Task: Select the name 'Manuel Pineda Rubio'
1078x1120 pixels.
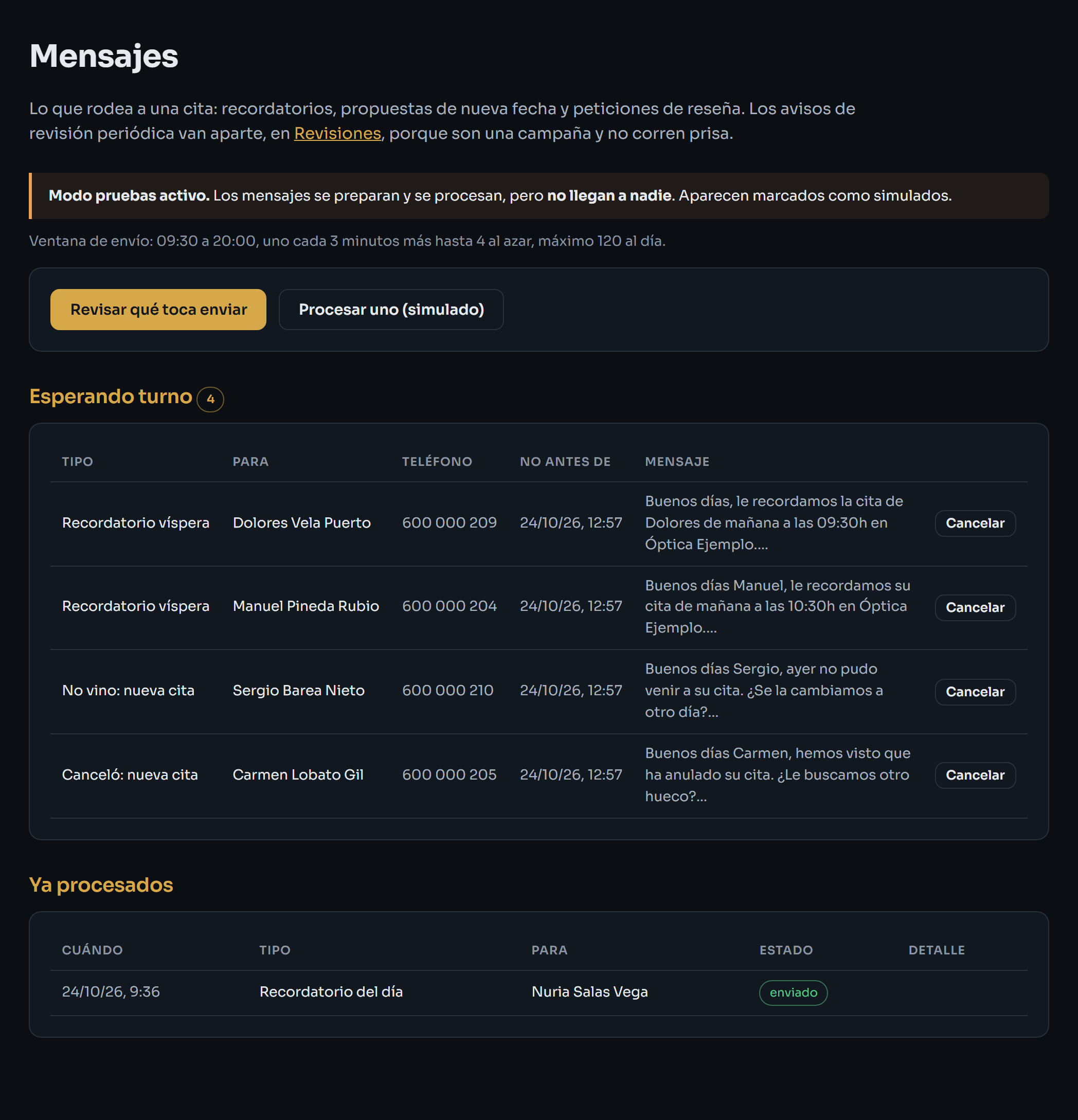Action: [306, 606]
